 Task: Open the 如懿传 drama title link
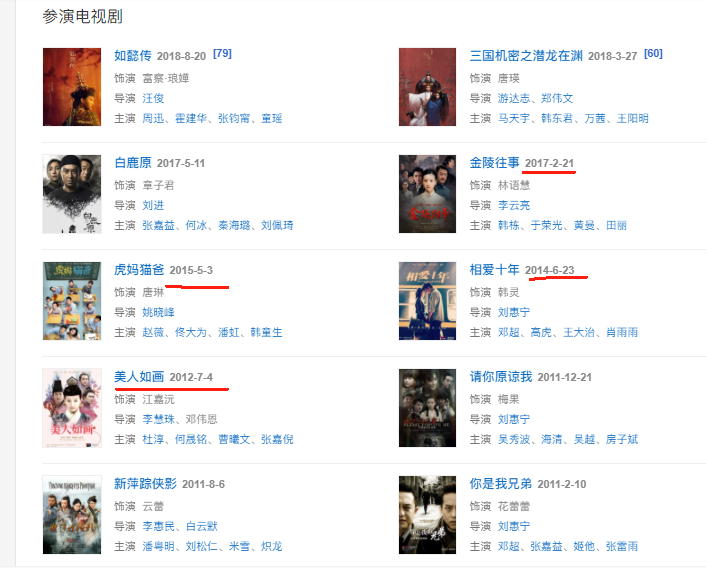tap(133, 55)
